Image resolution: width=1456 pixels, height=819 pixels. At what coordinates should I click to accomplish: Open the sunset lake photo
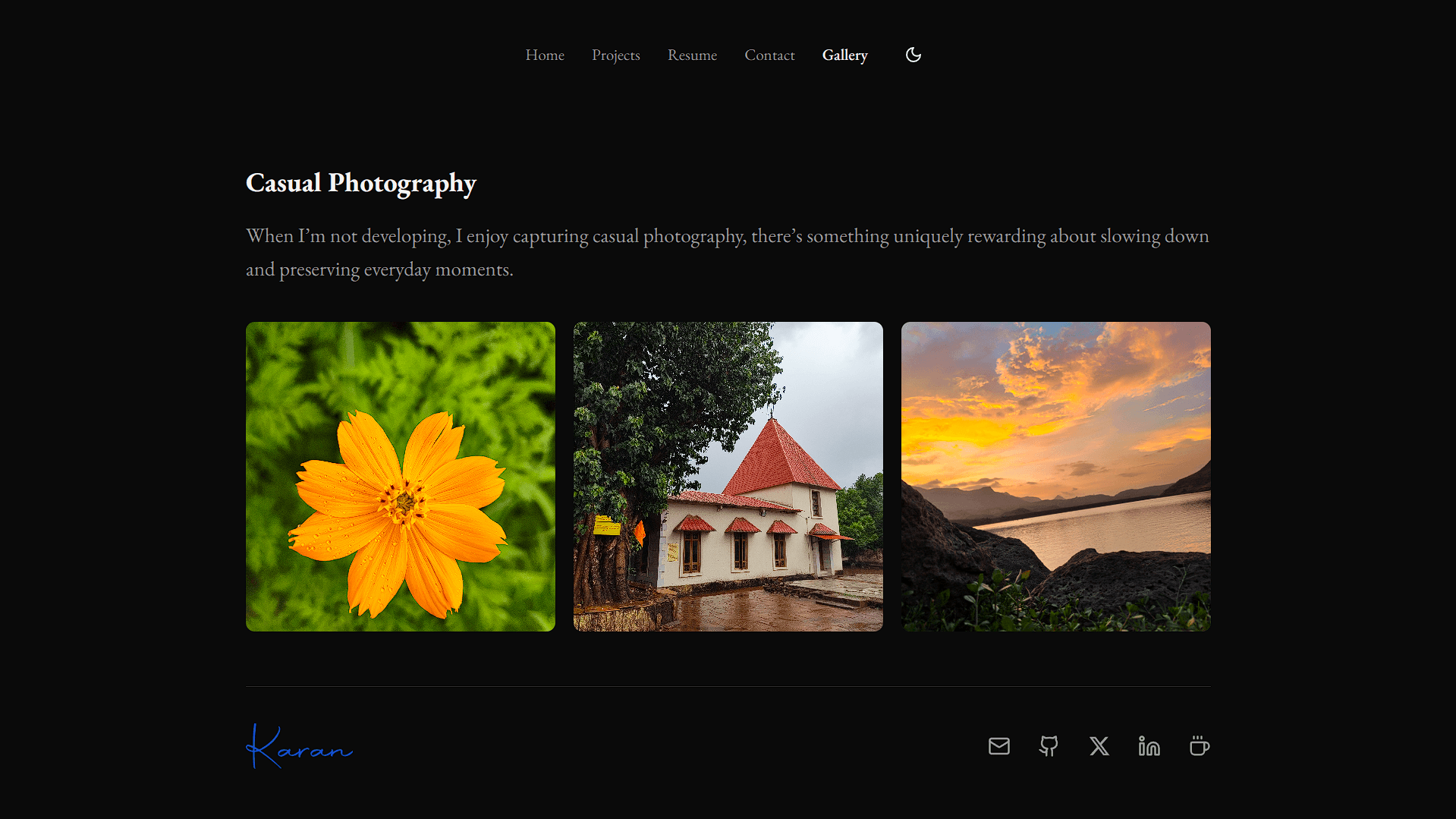pyautogui.click(x=1055, y=476)
